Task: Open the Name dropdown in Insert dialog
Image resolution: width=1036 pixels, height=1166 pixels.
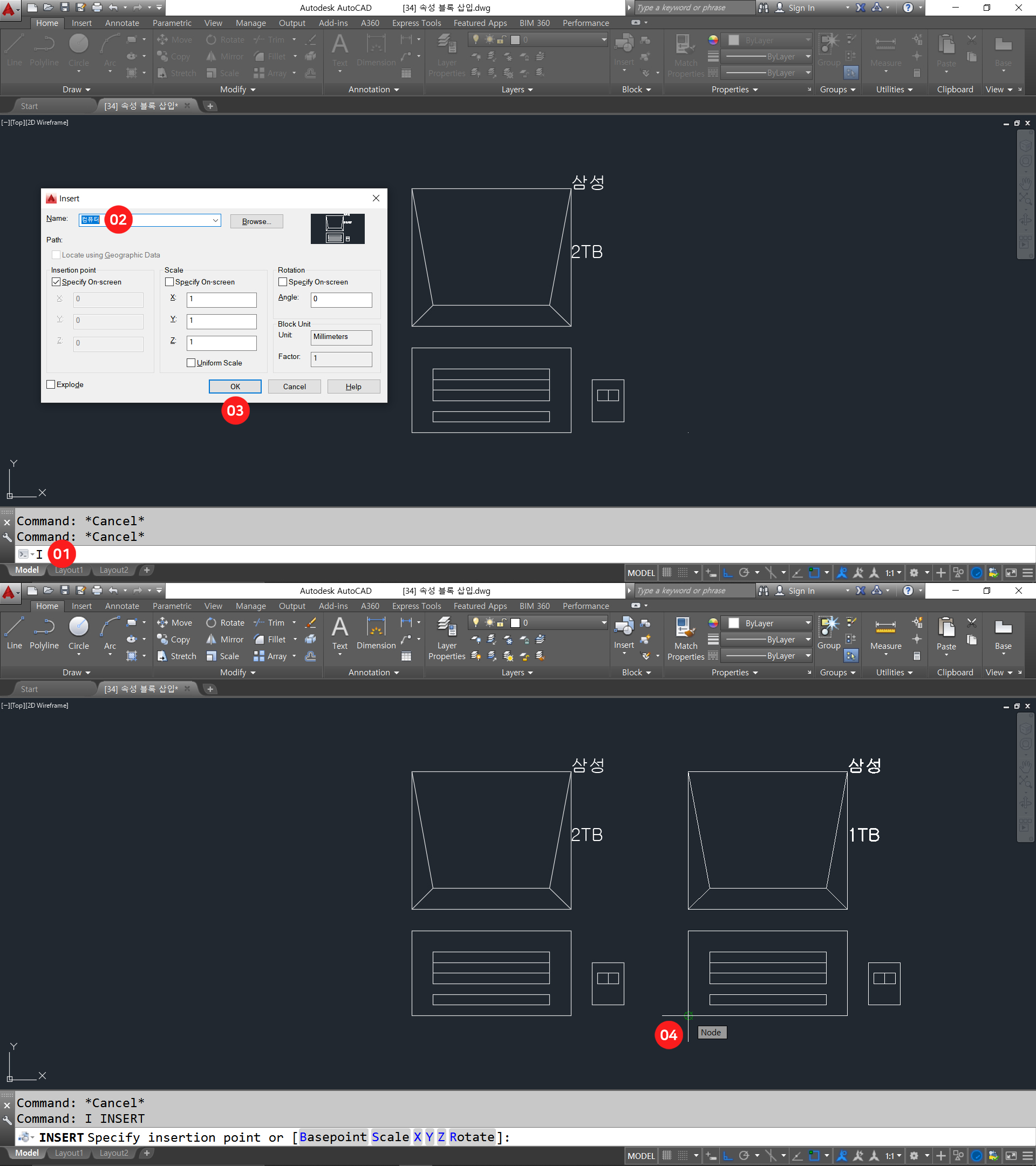Action: click(x=215, y=221)
